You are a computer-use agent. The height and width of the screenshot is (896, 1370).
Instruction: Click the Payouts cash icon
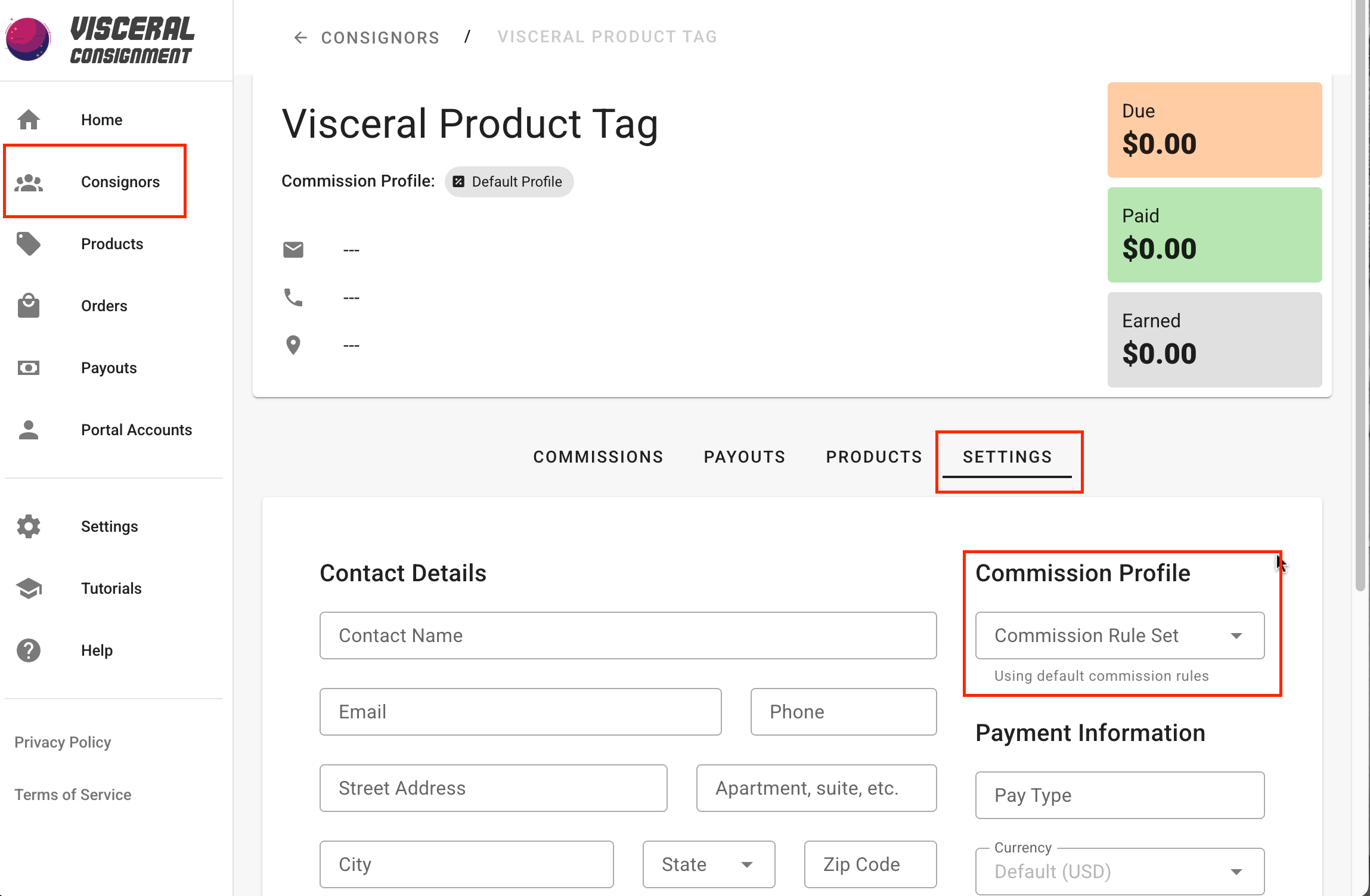[x=29, y=368]
